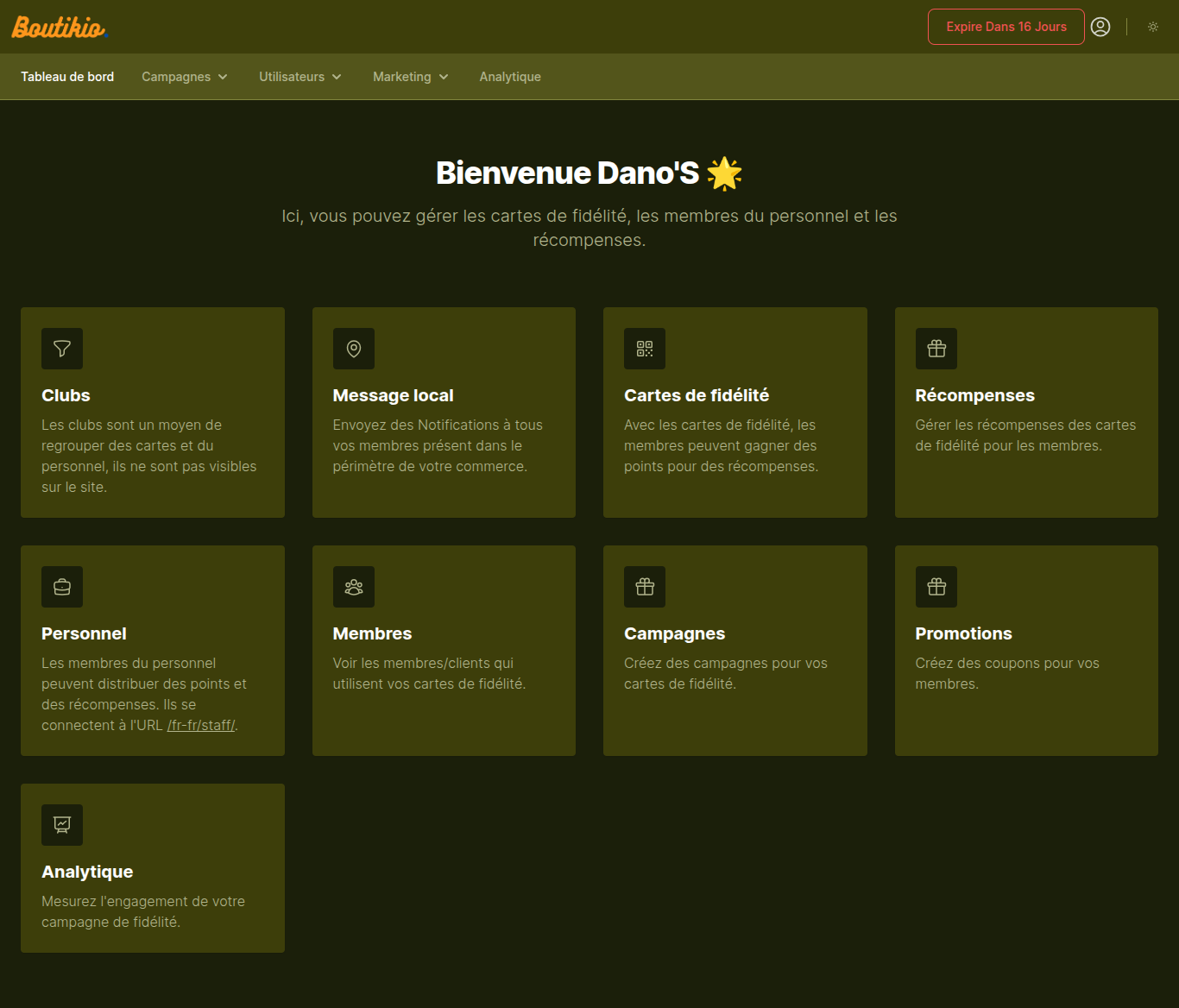The image size is (1179, 1008).
Task: Open the Campagnes card gift icon
Action: [x=645, y=587]
